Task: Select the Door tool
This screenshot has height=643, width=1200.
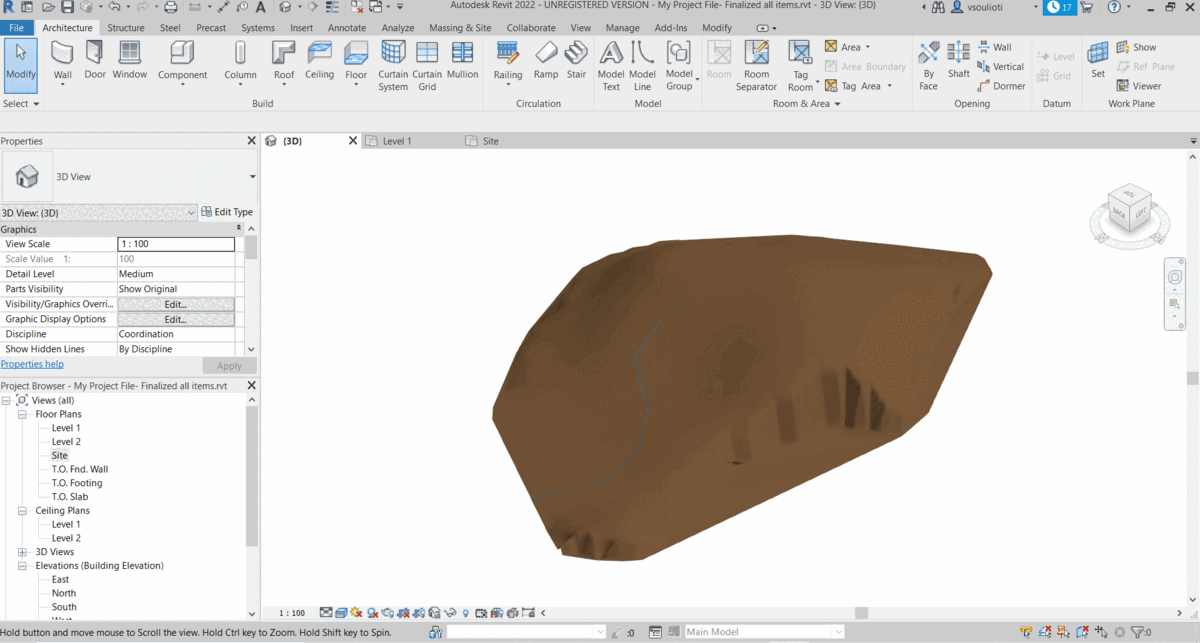Action: coord(95,60)
